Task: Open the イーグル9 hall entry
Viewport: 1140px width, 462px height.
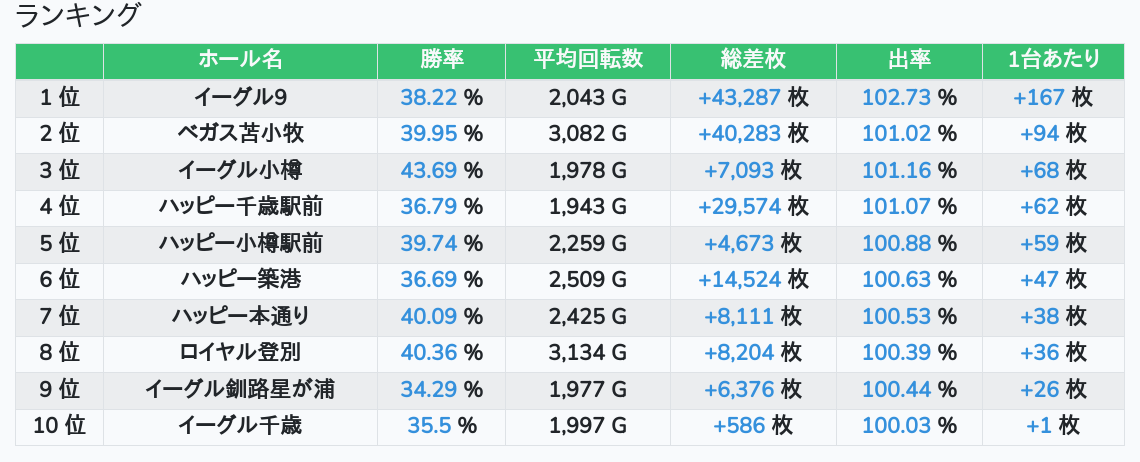Action: (x=240, y=97)
